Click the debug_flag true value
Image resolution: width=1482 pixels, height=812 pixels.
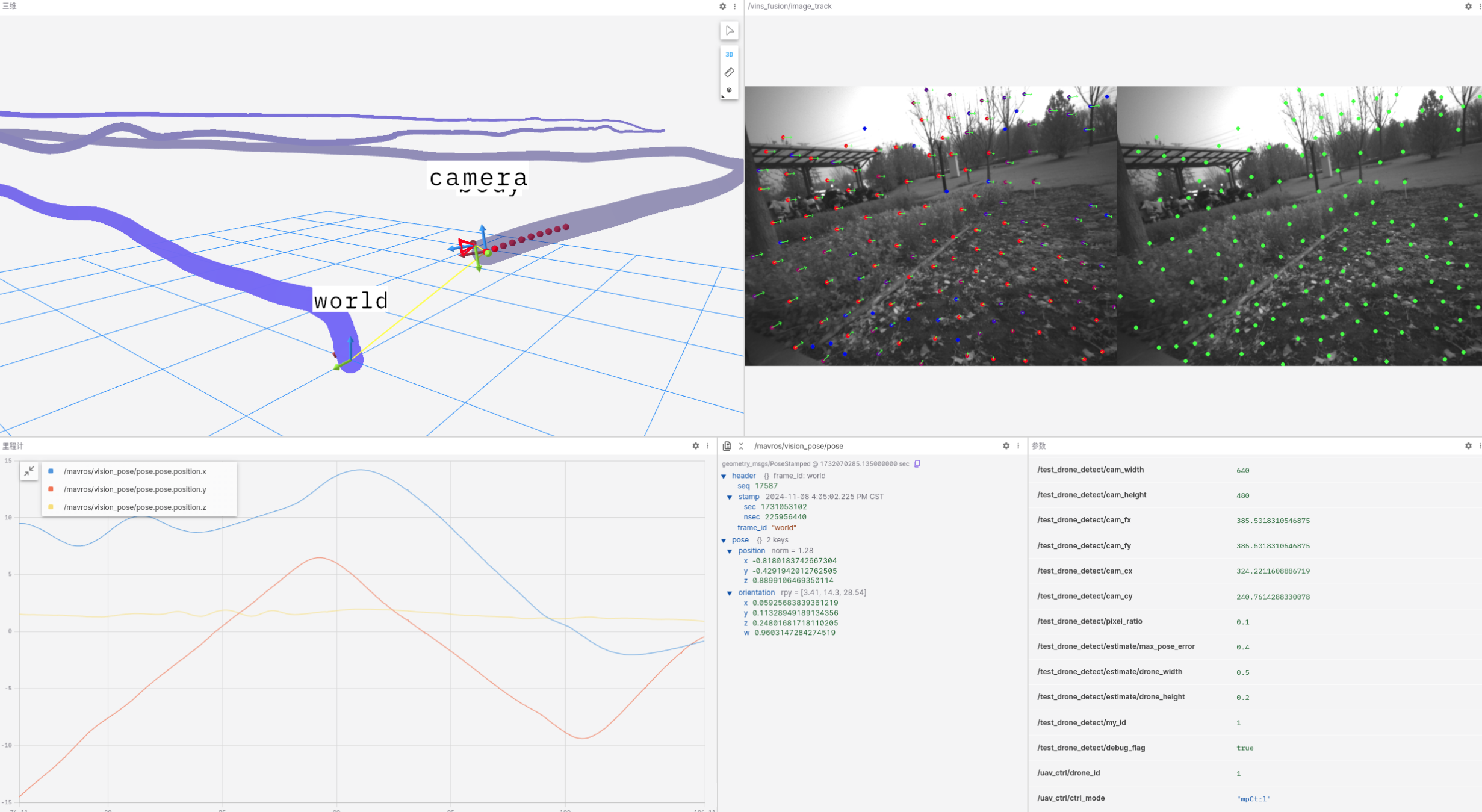point(1244,748)
